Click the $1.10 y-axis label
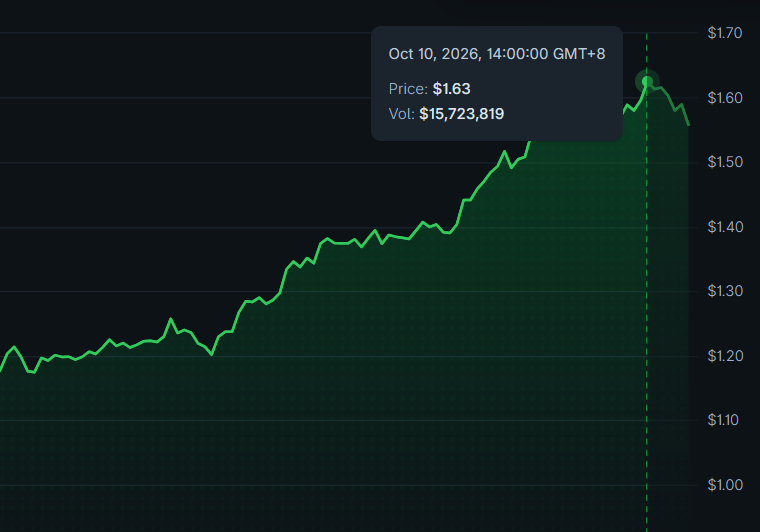 [723, 420]
